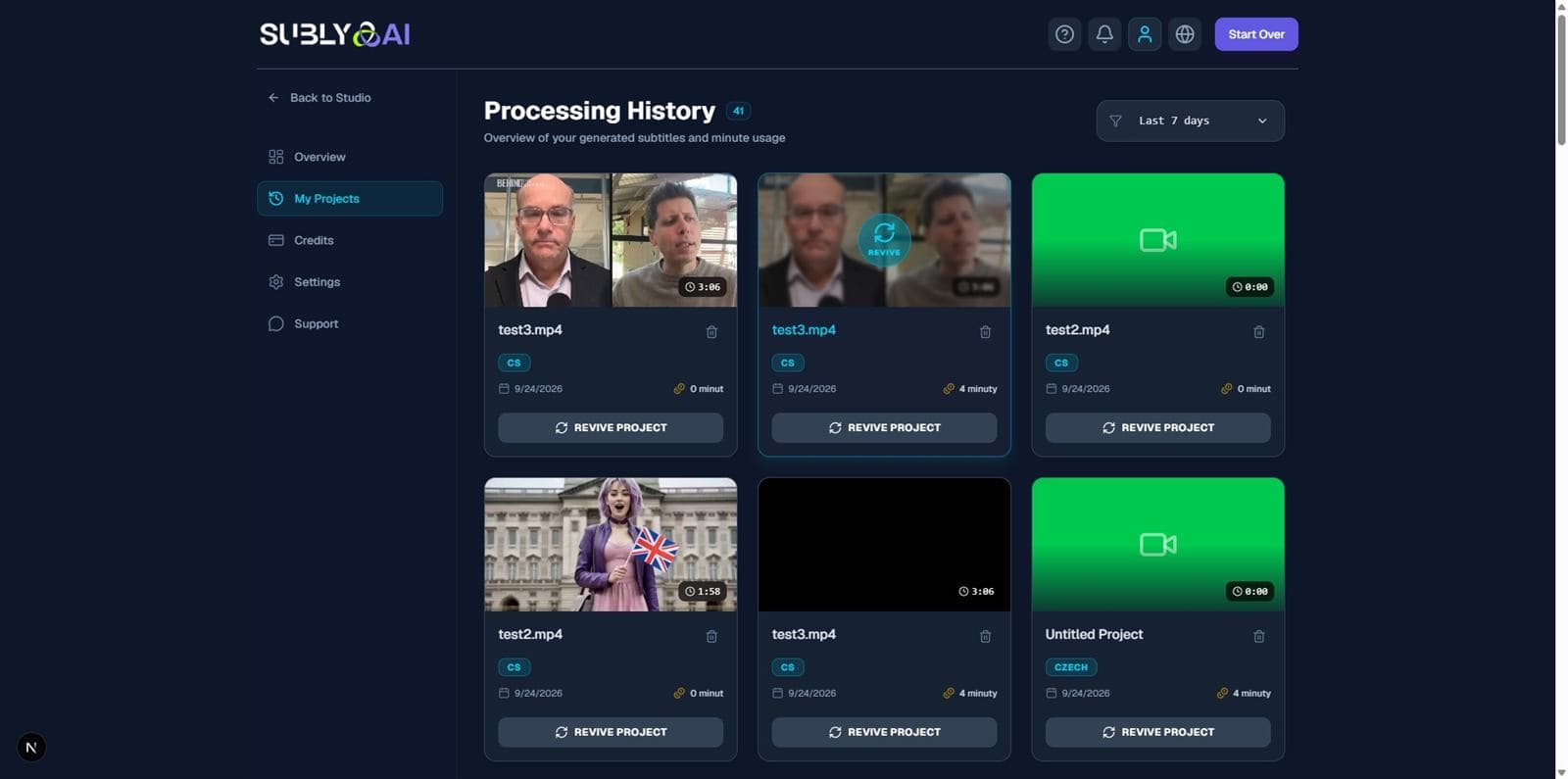This screenshot has width=1568, height=779.
Task: Click trash icon on green-thumbnail test2.mp4 card
Action: click(1259, 331)
